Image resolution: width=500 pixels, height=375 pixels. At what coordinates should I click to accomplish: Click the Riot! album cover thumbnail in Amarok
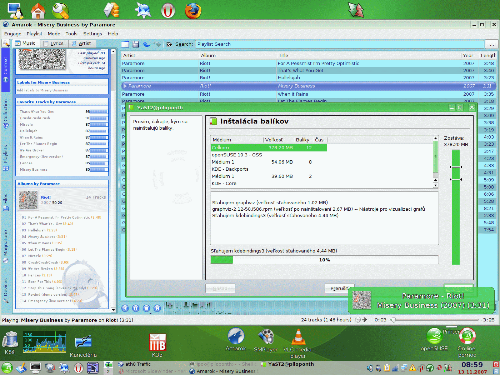click(x=28, y=200)
